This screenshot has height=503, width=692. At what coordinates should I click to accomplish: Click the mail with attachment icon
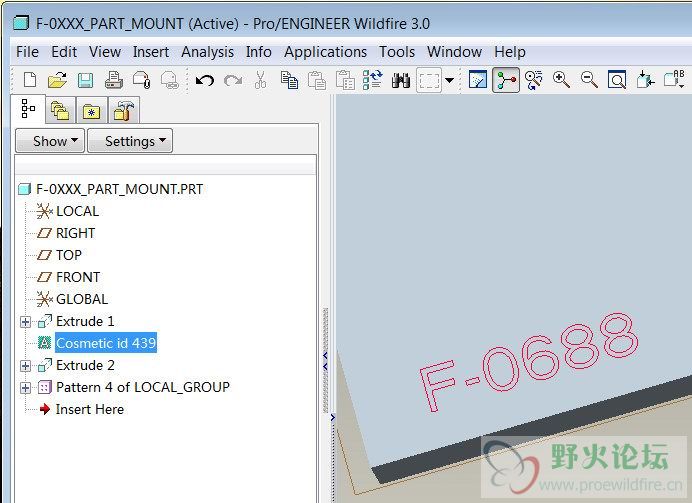[142, 80]
